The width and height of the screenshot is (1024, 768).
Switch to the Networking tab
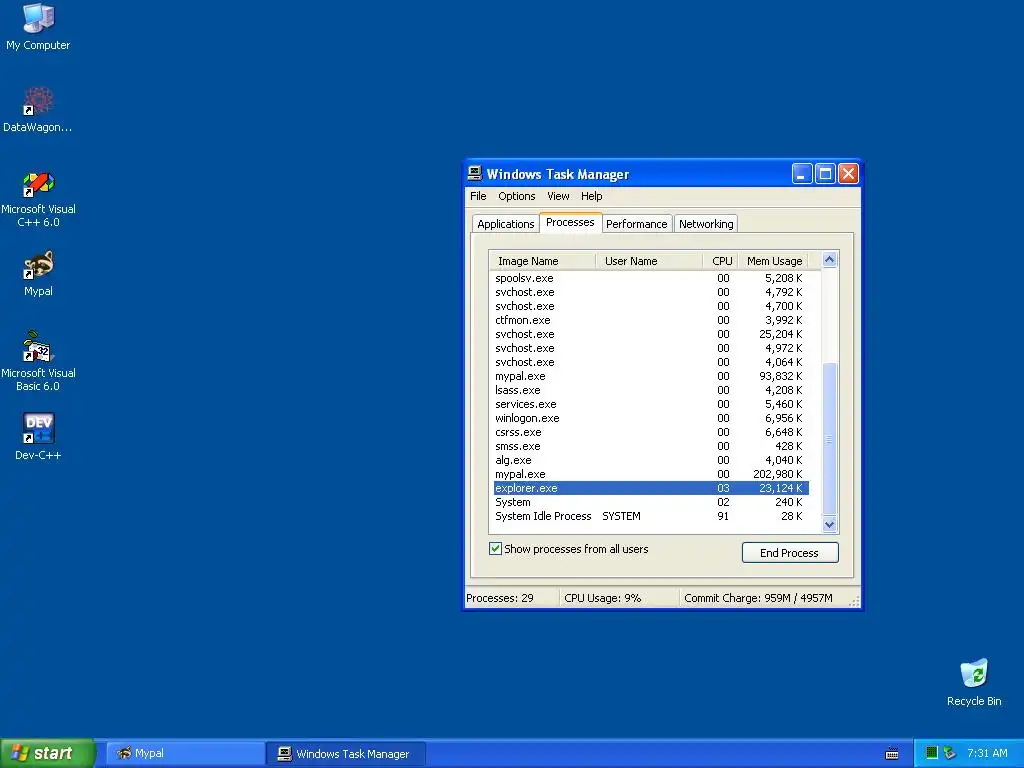pyautogui.click(x=706, y=223)
